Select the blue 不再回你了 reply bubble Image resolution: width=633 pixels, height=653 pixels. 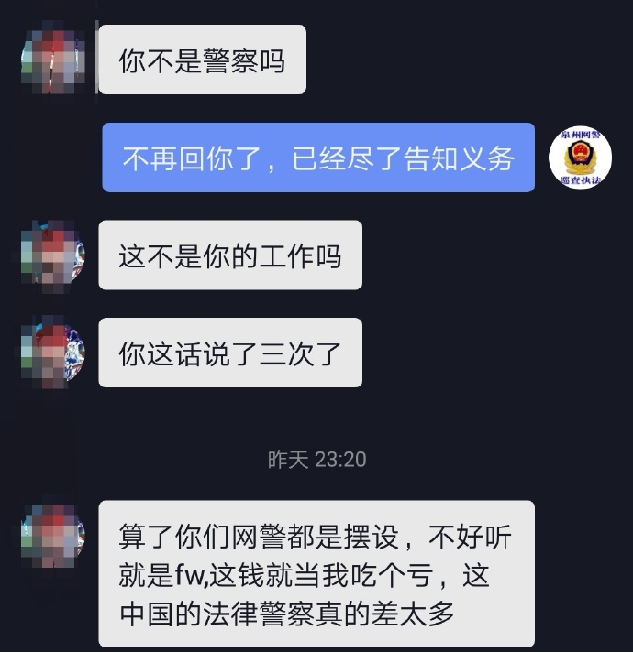coord(319,157)
